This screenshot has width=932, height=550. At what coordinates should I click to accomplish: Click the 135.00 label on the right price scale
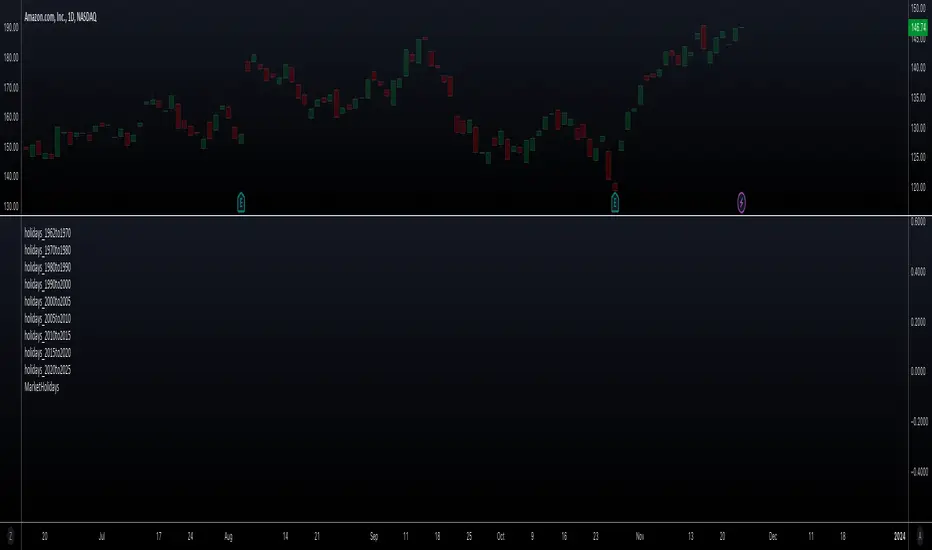[x=918, y=98]
